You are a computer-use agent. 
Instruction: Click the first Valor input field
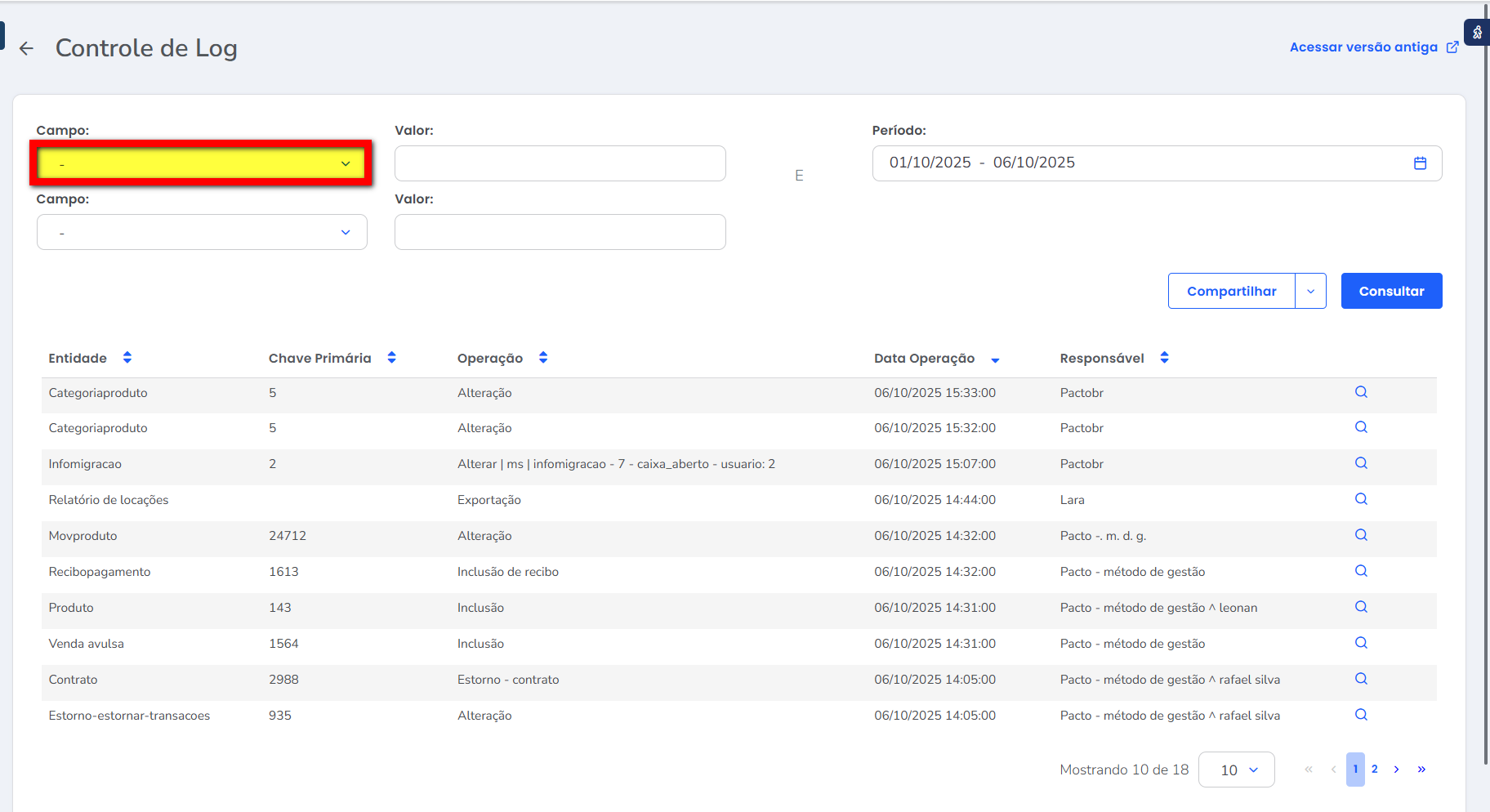click(x=560, y=163)
